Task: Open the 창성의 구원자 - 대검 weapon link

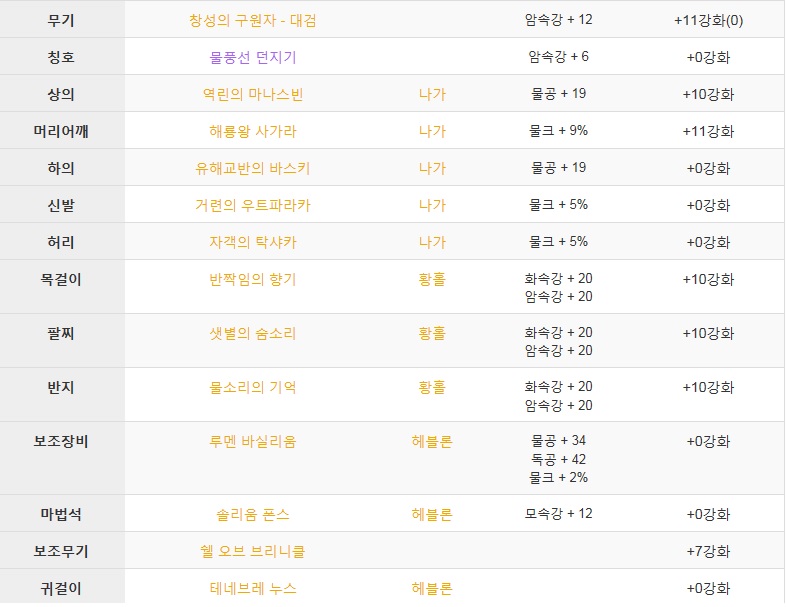Action: tap(252, 21)
